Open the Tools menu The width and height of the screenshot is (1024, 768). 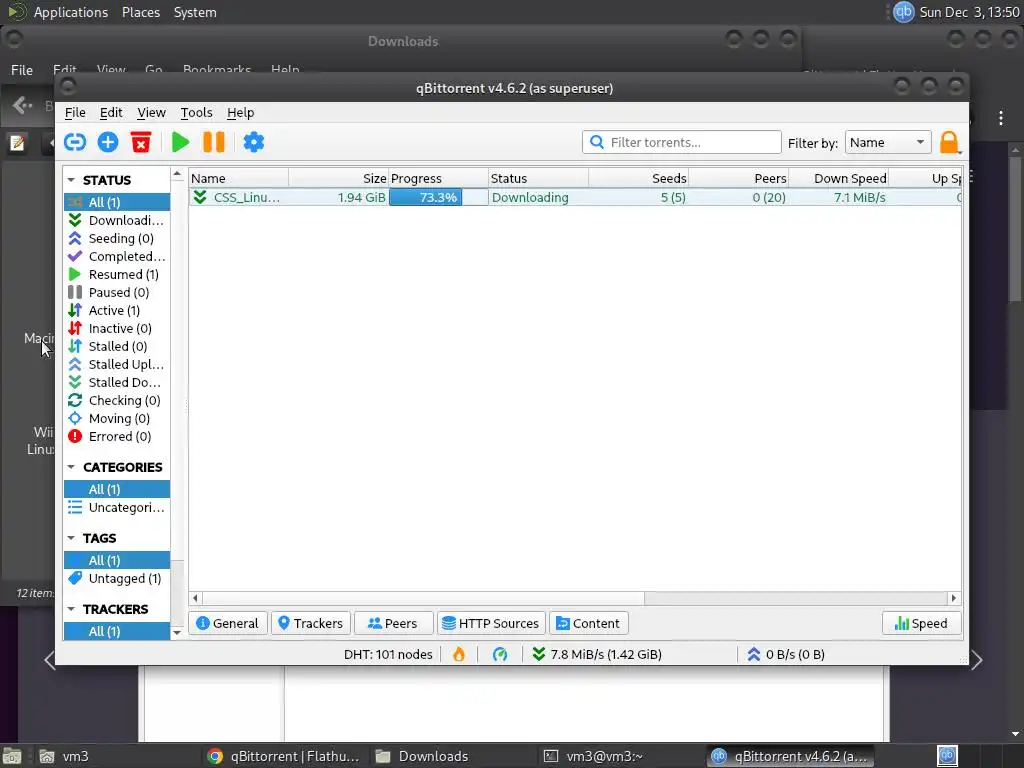point(197,112)
